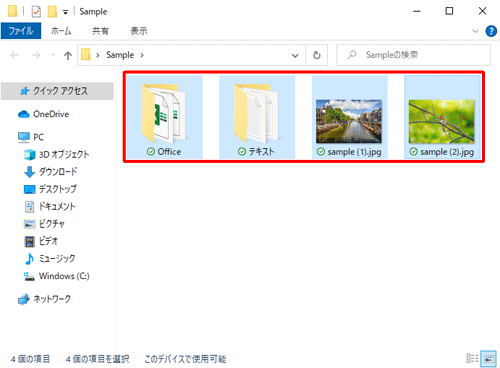Open the Customize Quick Access Toolbar dropdown
The width and height of the screenshot is (500, 368).
pyautogui.click(x=65, y=12)
